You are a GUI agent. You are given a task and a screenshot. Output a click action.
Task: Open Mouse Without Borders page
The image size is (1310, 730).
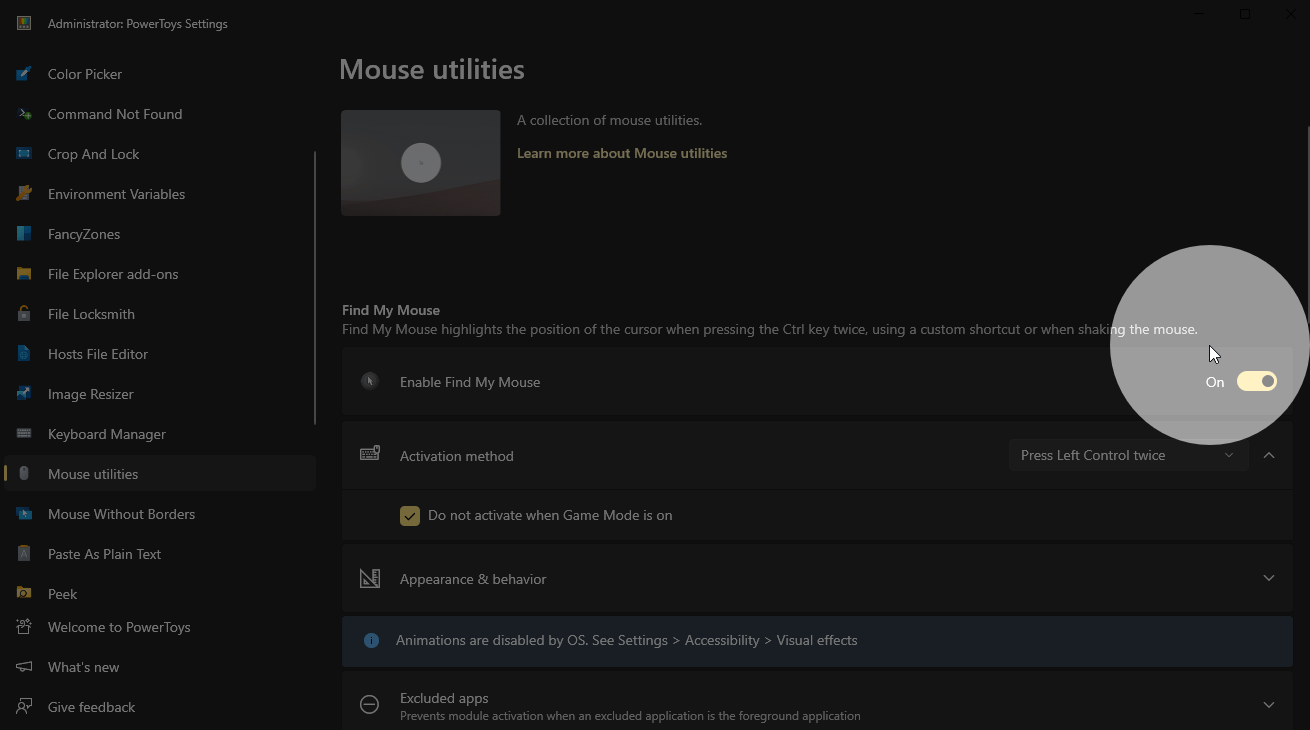[160, 514]
